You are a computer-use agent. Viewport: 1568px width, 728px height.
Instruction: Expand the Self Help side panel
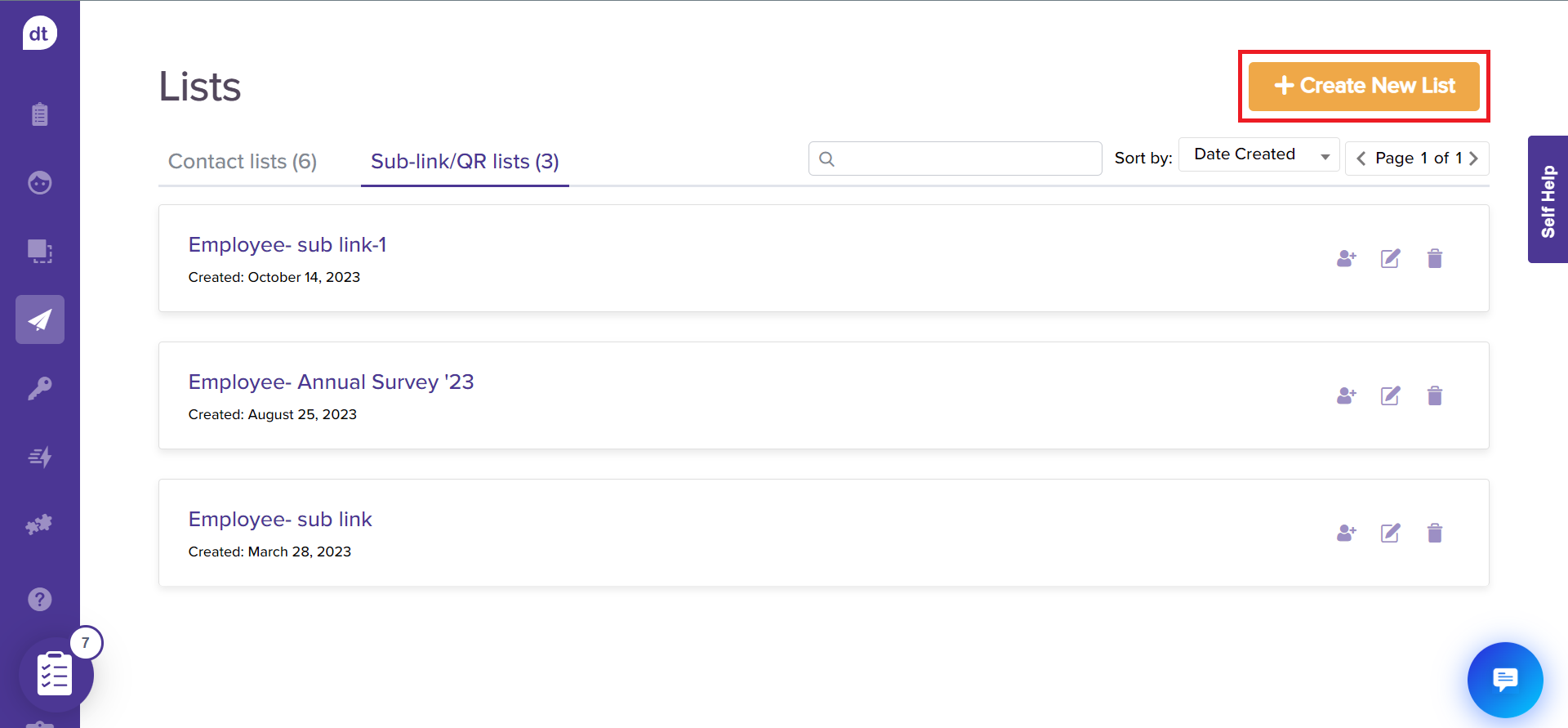coord(1548,200)
